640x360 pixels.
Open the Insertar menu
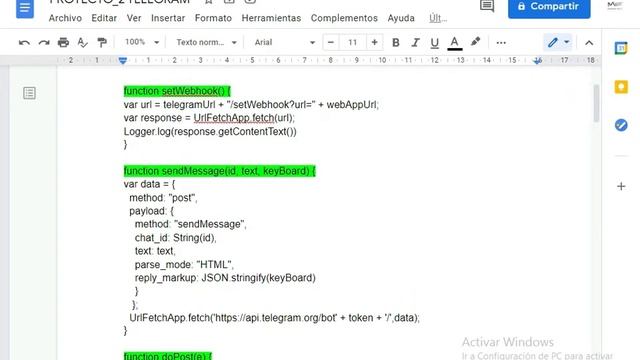click(x=168, y=18)
